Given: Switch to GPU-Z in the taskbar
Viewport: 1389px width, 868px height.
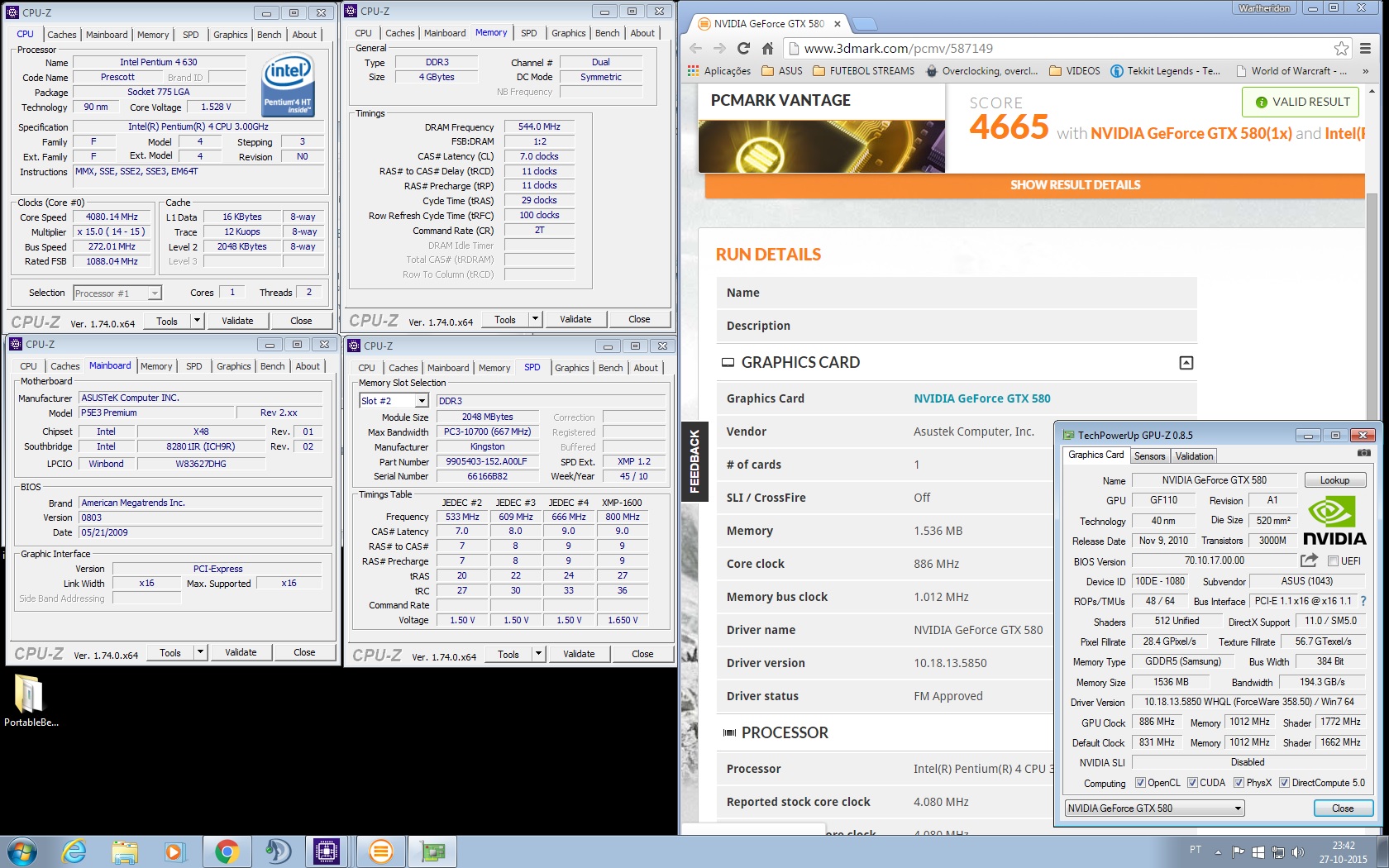Looking at the screenshot, I should 432,851.
